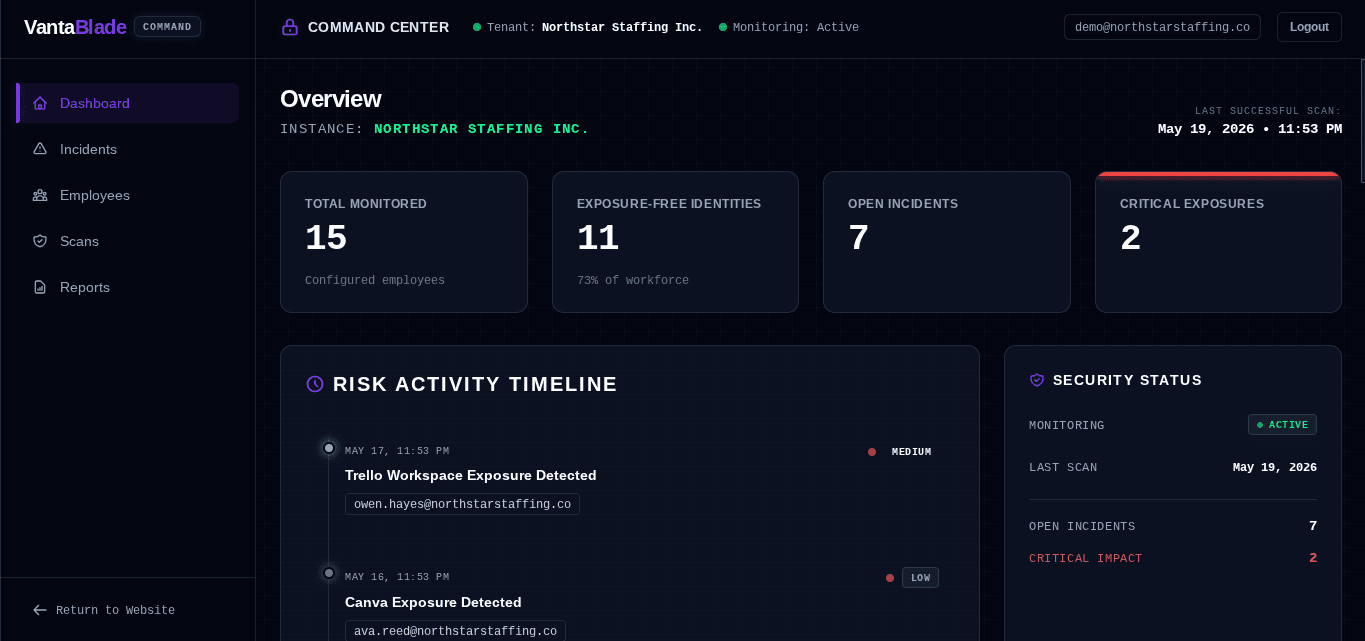
Task: Click the 73% of workforce text
Action: click(633, 280)
